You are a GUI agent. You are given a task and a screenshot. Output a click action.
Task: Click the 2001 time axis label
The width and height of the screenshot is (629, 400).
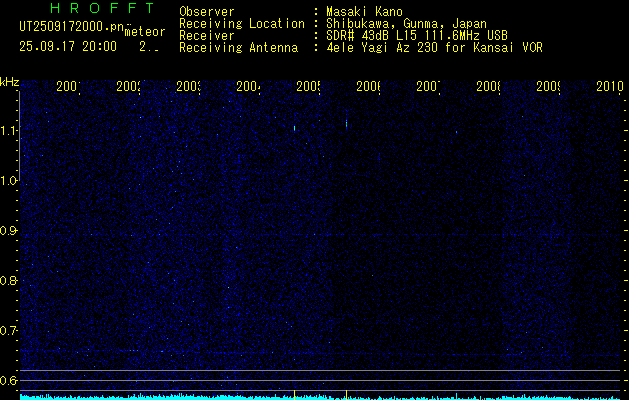pos(68,87)
